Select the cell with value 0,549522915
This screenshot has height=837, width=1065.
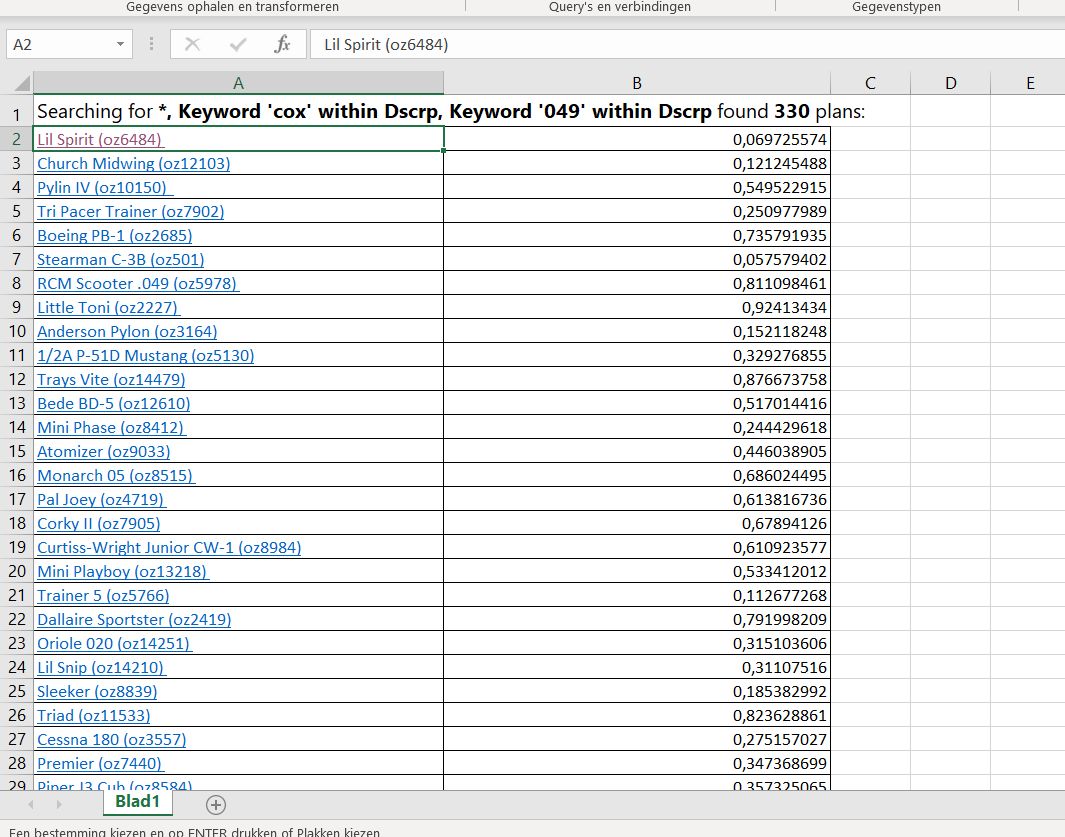(x=637, y=188)
